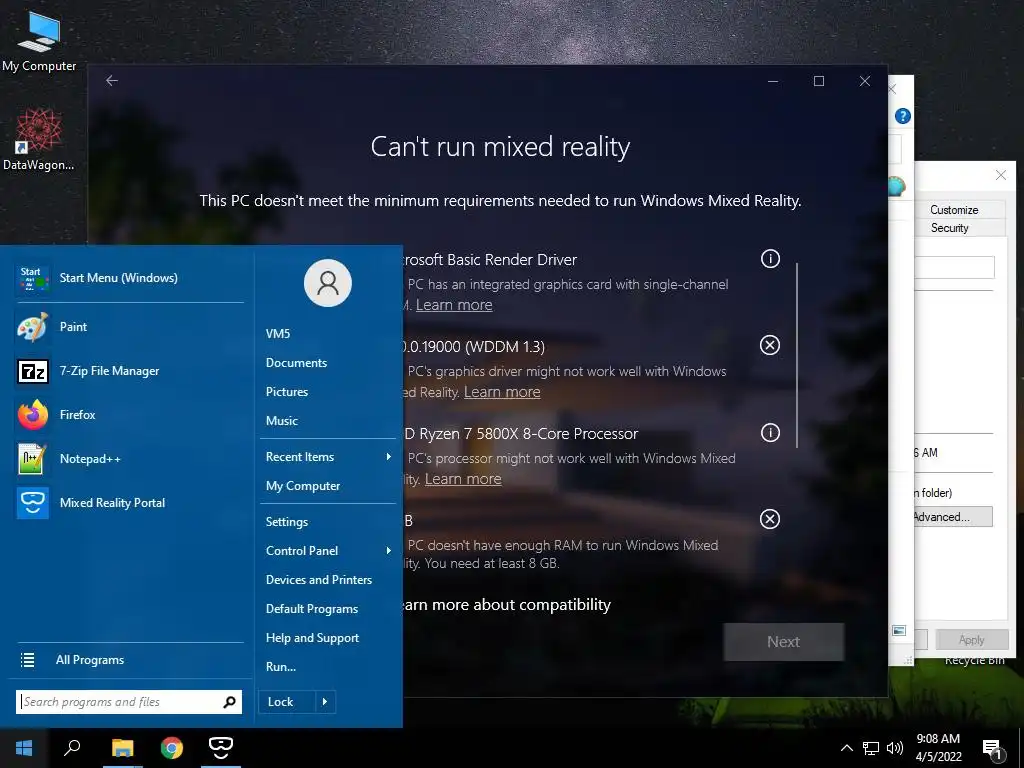The image size is (1024, 768).
Task: Open the notification center icon
Action: (993, 750)
